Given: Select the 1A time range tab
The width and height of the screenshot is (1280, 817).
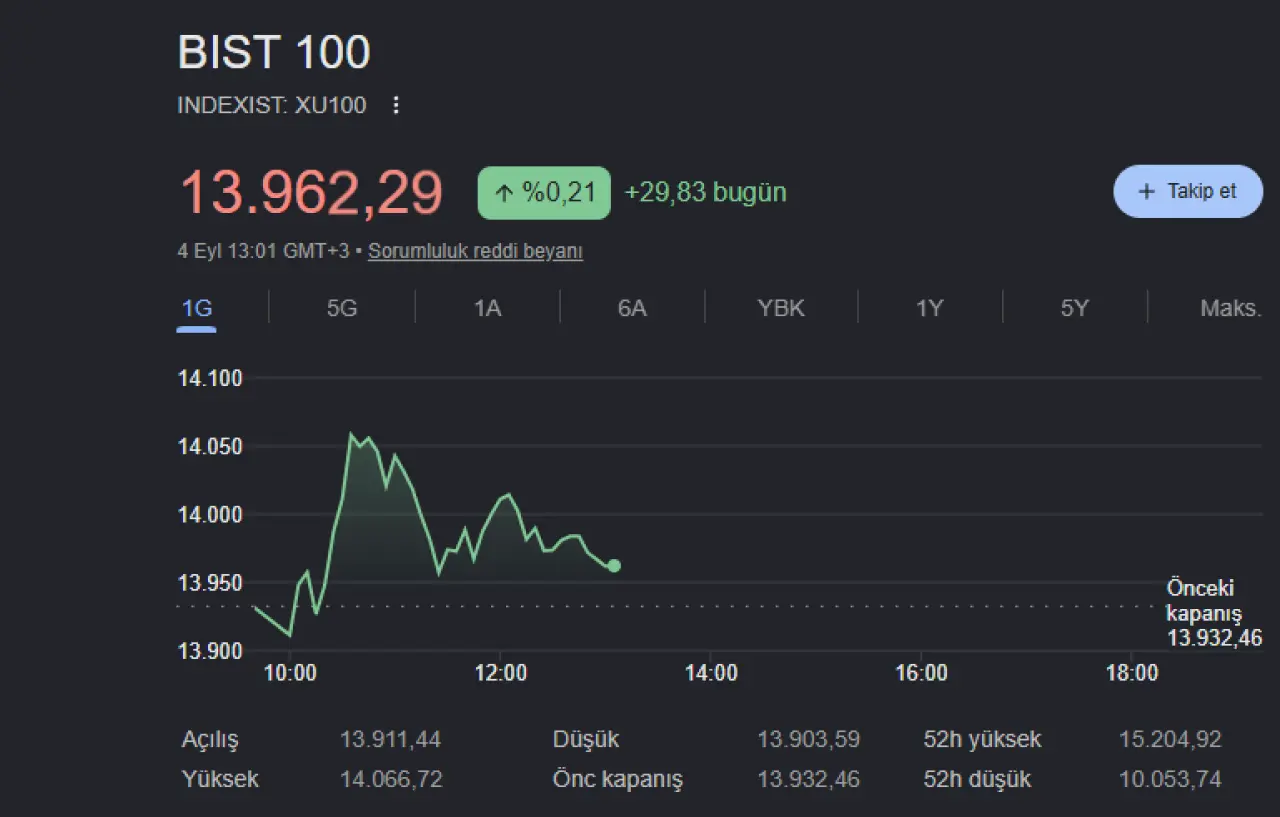Looking at the screenshot, I should point(487,308).
